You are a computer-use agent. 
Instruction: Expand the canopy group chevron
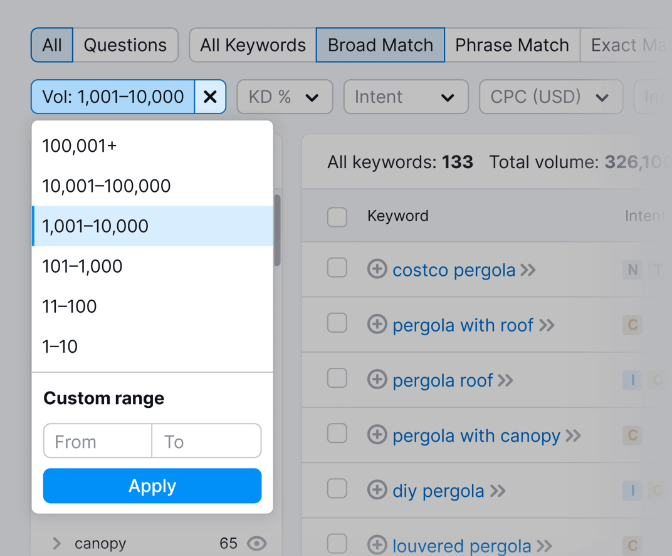coord(56,543)
